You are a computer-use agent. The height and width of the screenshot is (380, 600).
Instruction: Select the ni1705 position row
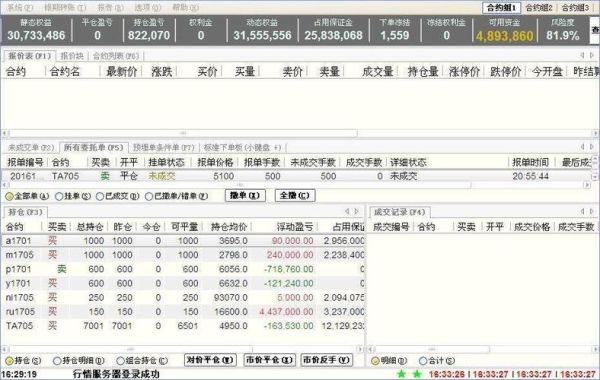click(183, 297)
